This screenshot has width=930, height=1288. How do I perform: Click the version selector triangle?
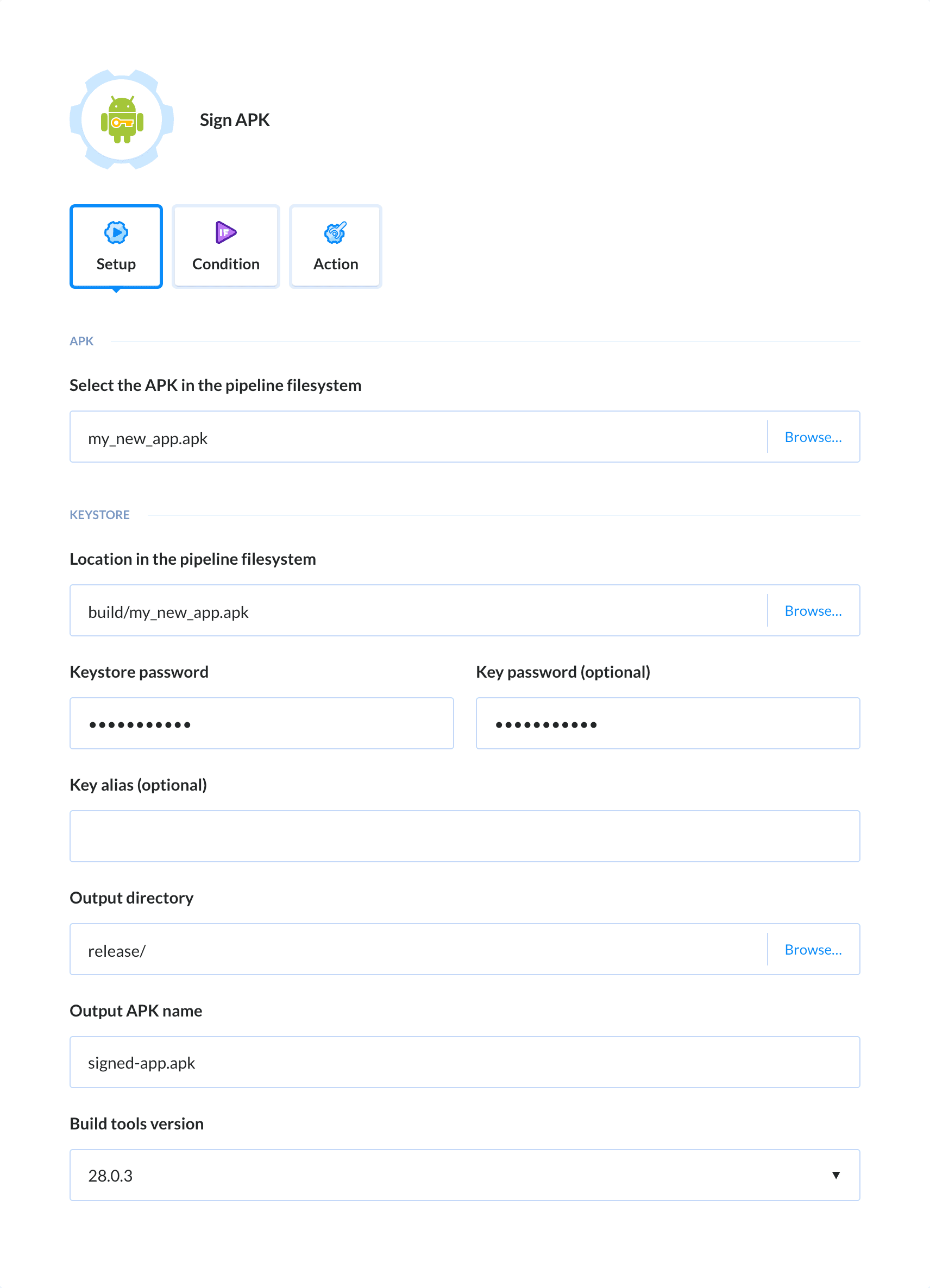(x=835, y=1175)
